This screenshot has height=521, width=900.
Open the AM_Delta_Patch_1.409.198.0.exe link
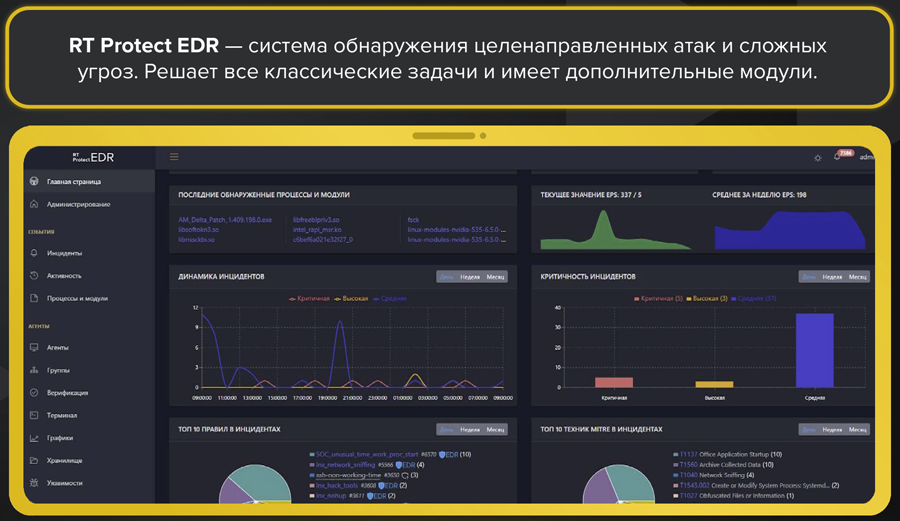(225, 220)
